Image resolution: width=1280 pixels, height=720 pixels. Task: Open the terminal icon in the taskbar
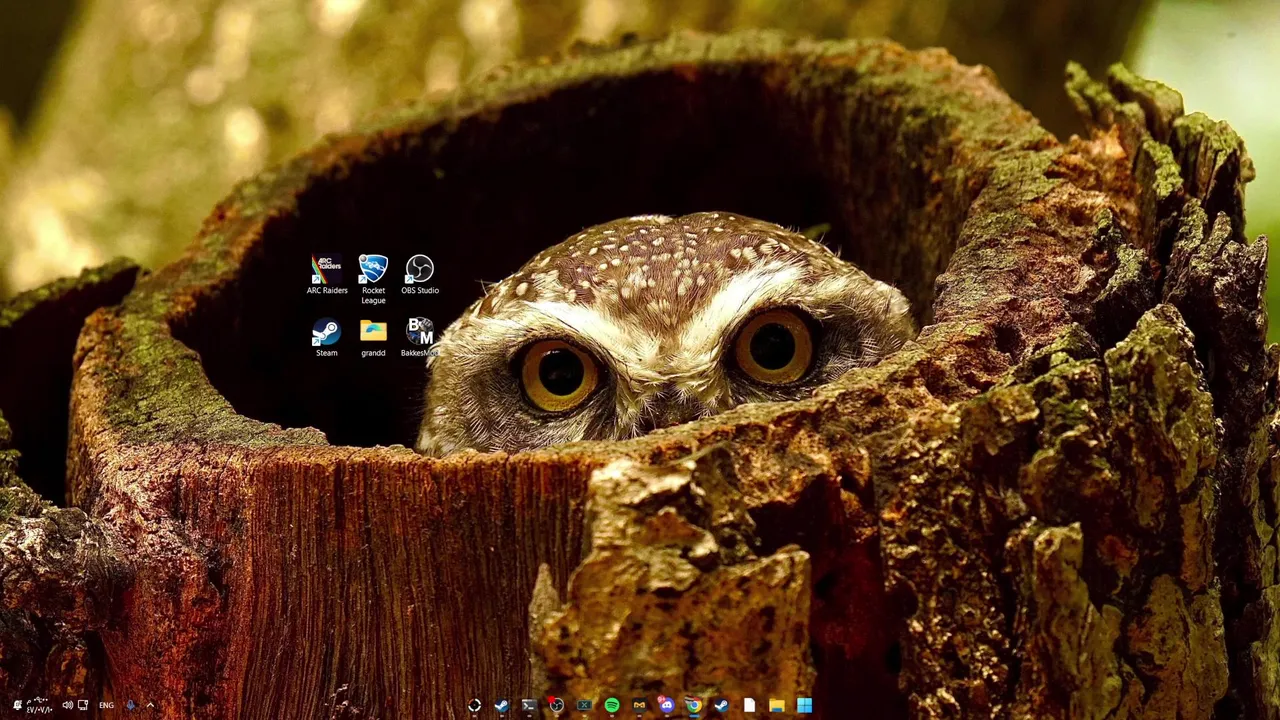[528, 705]
